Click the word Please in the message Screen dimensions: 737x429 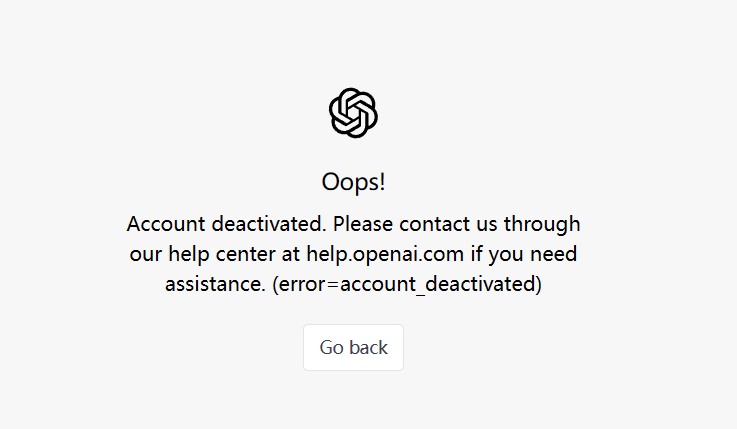[x=363, y=224]
